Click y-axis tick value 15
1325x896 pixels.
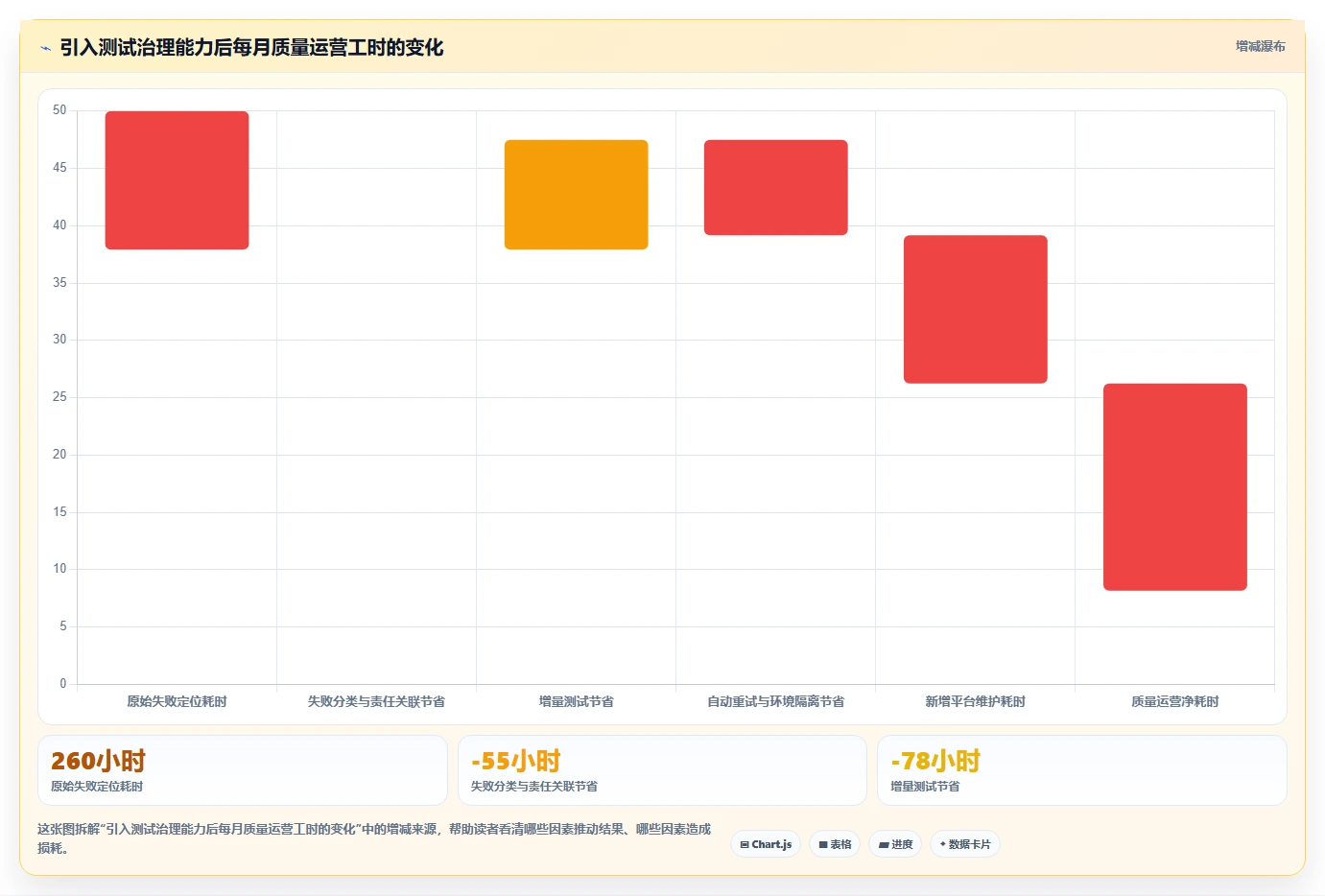(x=59, y=512)
